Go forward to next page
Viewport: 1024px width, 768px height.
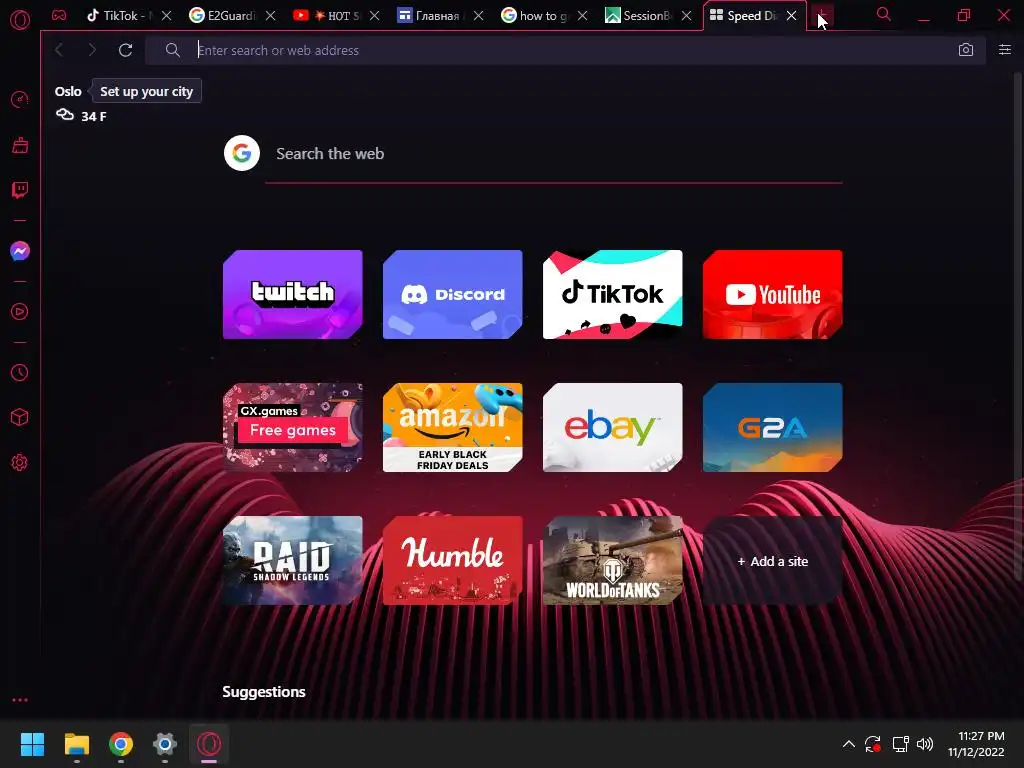pos(92,50)
